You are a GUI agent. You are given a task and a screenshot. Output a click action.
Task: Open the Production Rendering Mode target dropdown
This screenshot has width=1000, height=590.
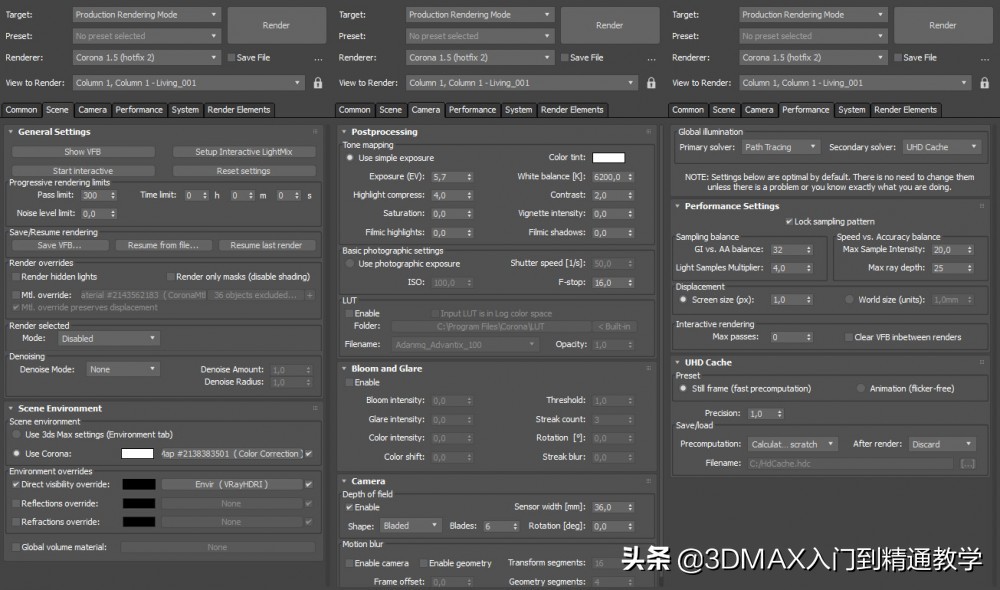(x=146, y=14)
